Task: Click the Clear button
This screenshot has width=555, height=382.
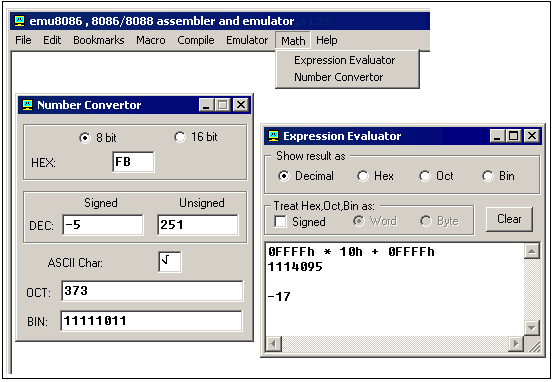Action: point(509,219)
